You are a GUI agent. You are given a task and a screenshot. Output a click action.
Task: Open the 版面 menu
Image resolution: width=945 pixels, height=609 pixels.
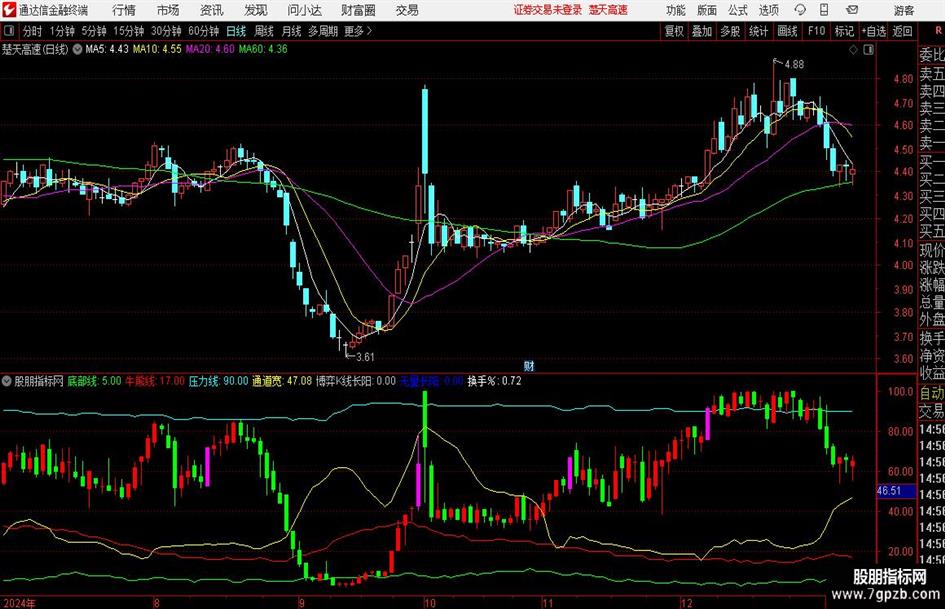pyautogui.click(x=706, y=10)
